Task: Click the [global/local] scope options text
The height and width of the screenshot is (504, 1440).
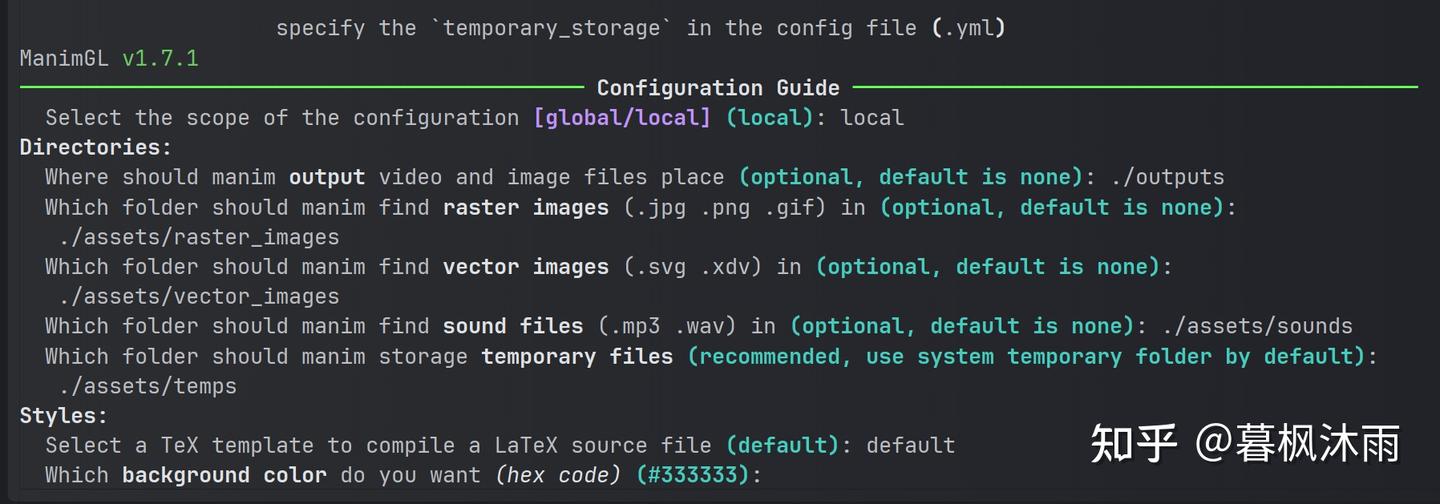Action: (x=622, y=118)
